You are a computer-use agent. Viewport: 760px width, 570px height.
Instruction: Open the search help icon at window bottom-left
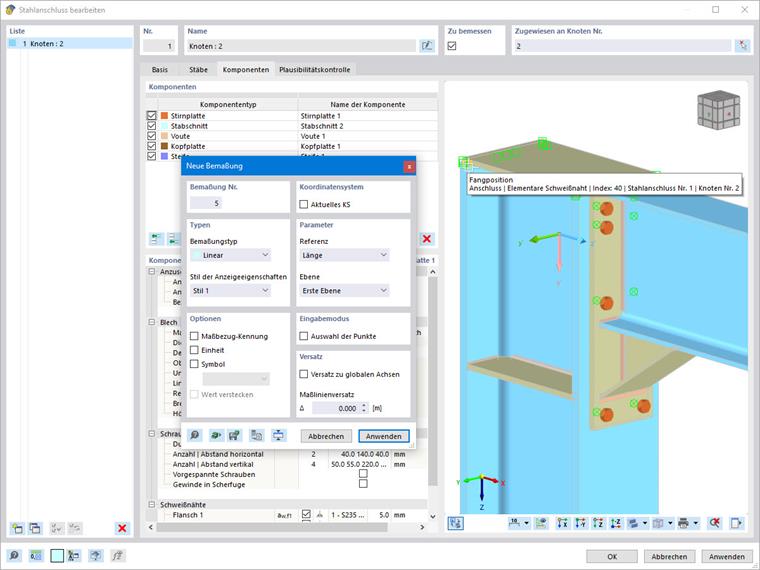click(x=14, y=556)
